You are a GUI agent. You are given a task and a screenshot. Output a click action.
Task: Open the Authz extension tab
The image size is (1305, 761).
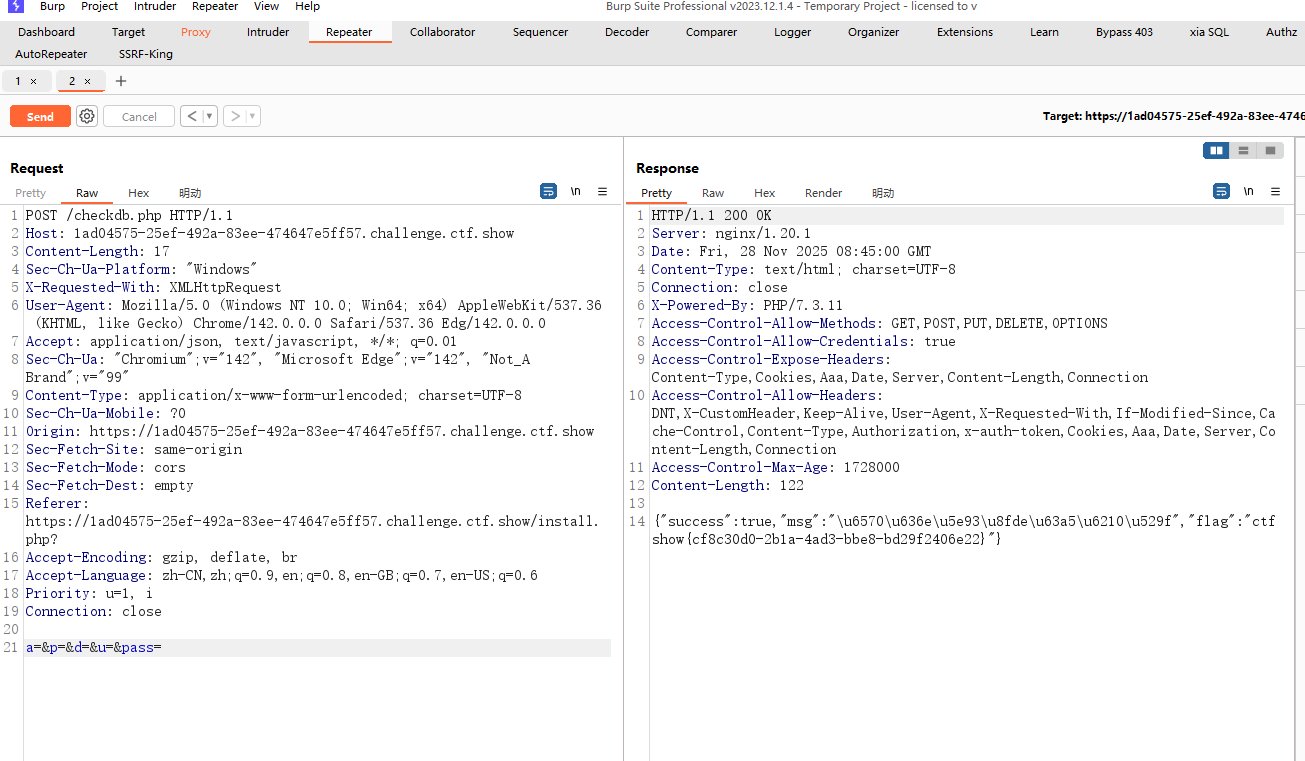pos(1281,32)
